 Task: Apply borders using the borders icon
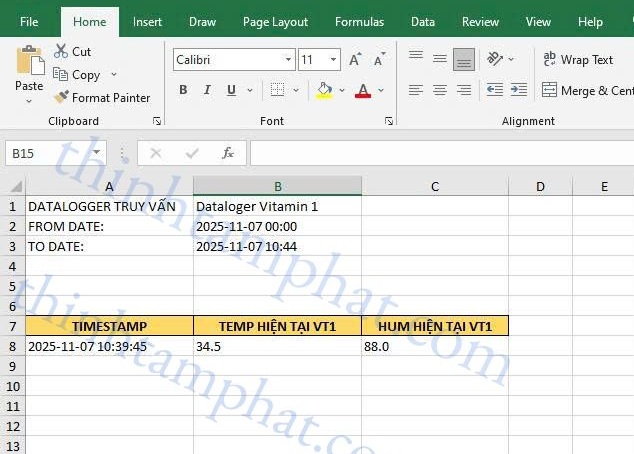point(277,90)
